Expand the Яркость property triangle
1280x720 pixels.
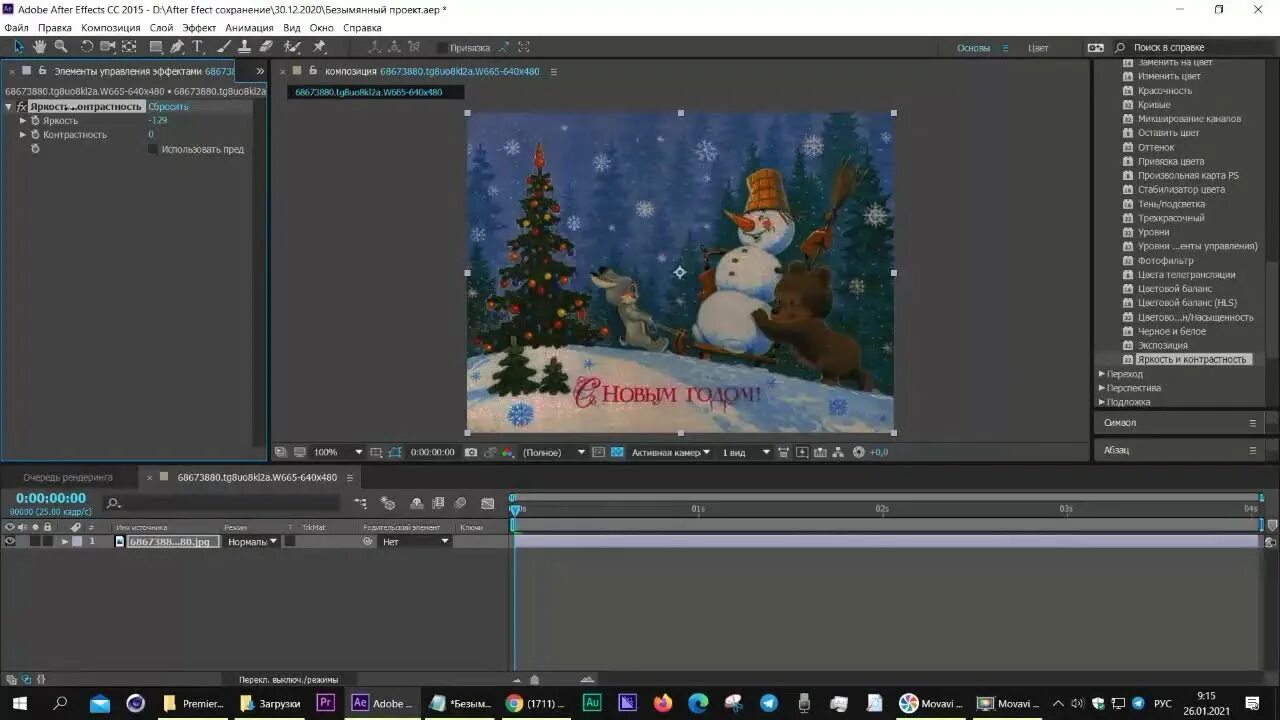point(23,120)
